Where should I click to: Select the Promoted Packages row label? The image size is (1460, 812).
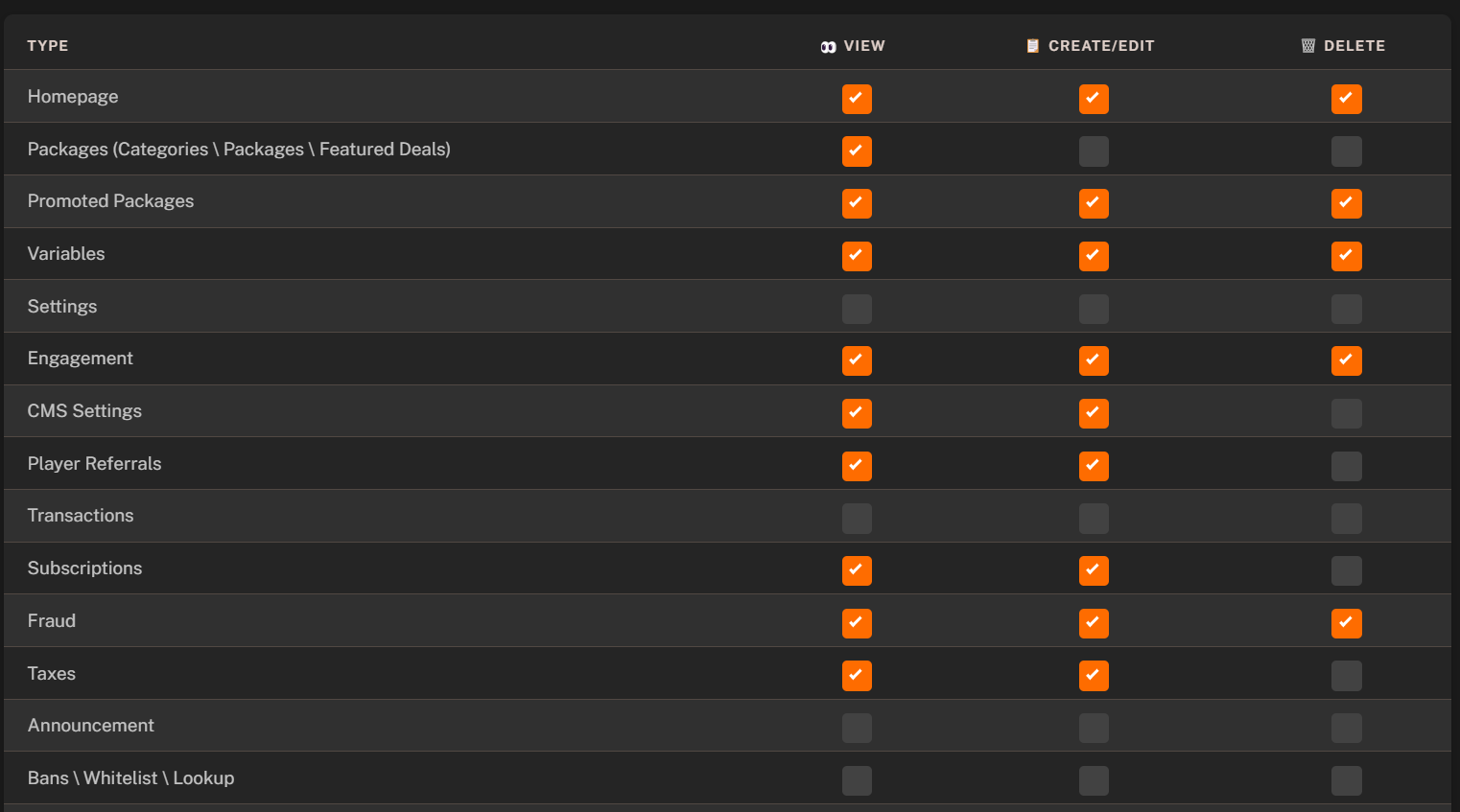(x=110, y=201)
